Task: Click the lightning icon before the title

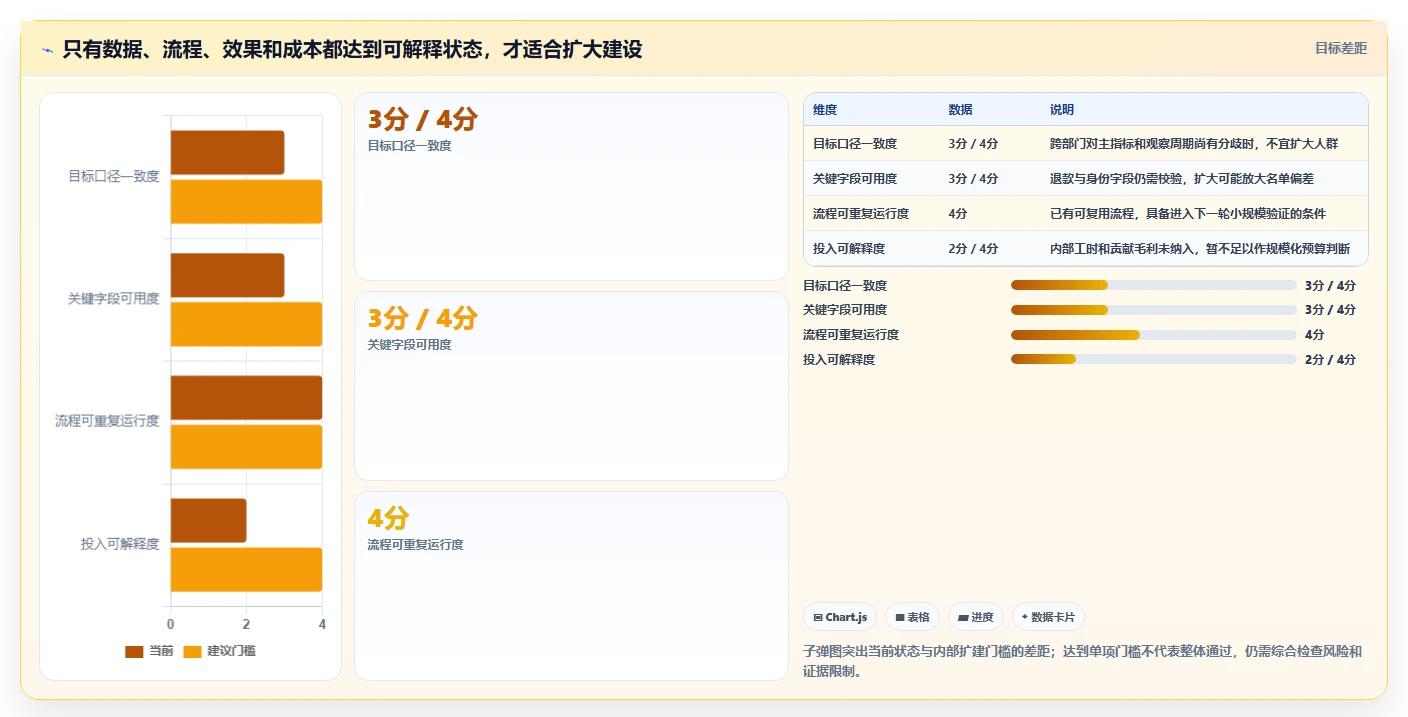Action: tap(47, 49)
